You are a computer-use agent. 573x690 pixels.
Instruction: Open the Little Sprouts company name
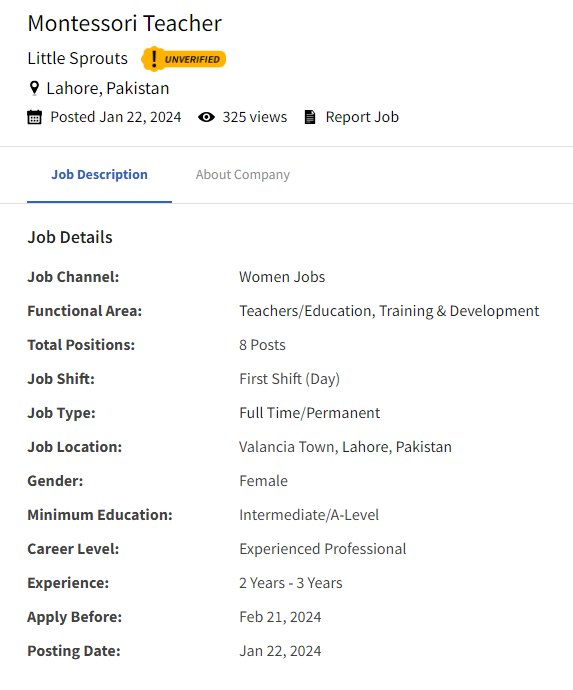(x=77, y=59)
